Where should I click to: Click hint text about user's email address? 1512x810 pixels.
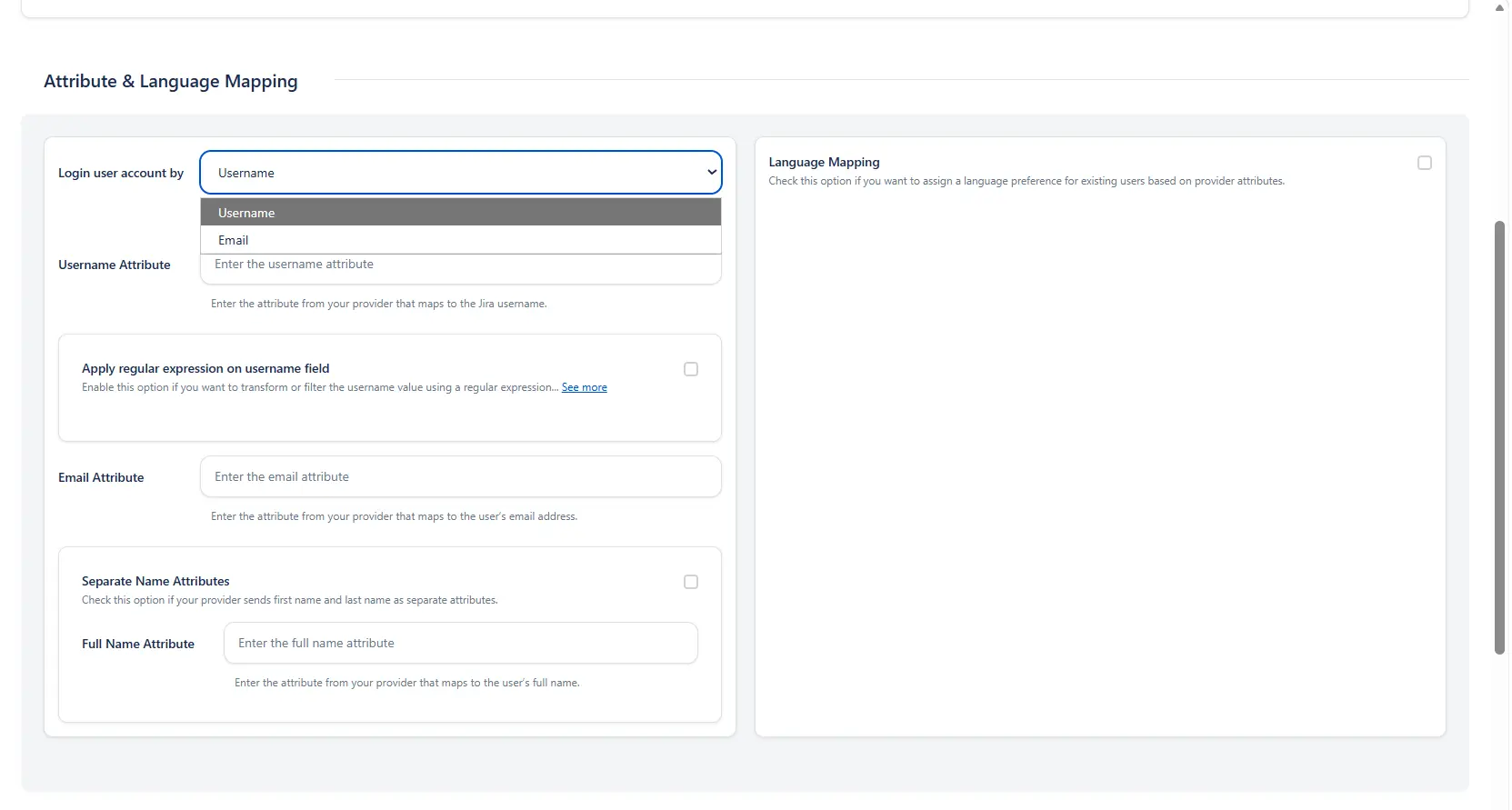coord(394,516)
